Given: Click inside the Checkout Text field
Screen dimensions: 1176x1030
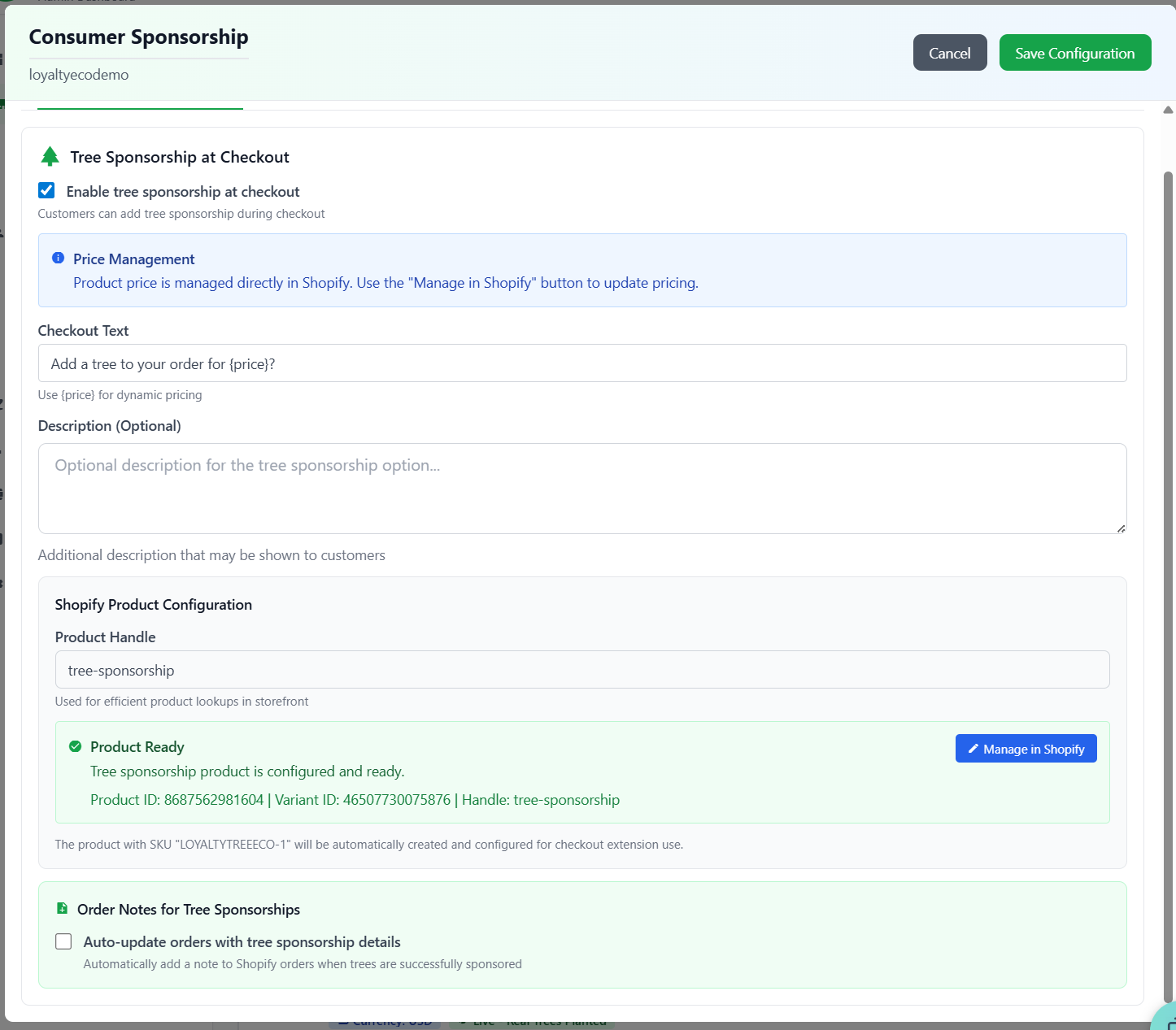Looking at the screenshot, I should [581, 363].
